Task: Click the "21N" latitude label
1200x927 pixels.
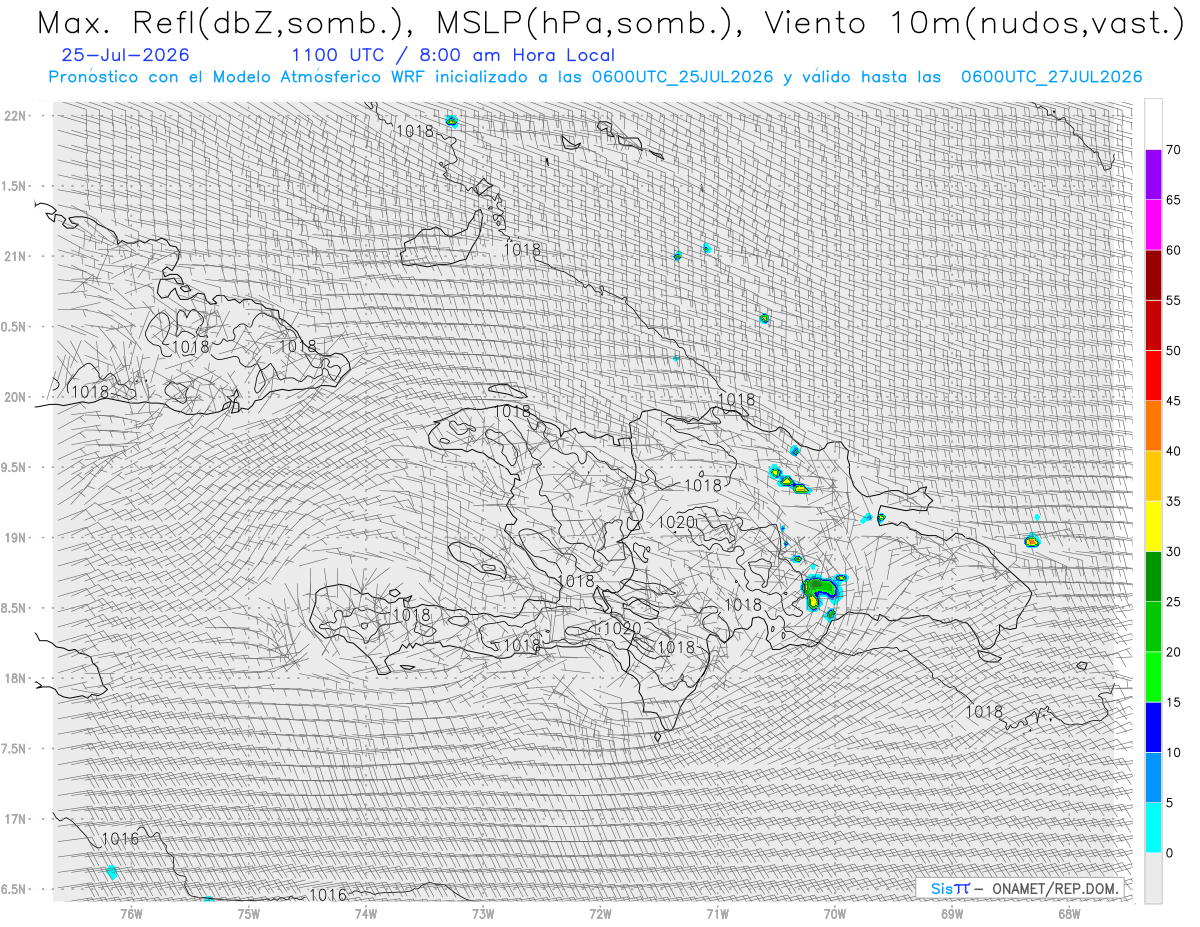Action: (15, 256)
